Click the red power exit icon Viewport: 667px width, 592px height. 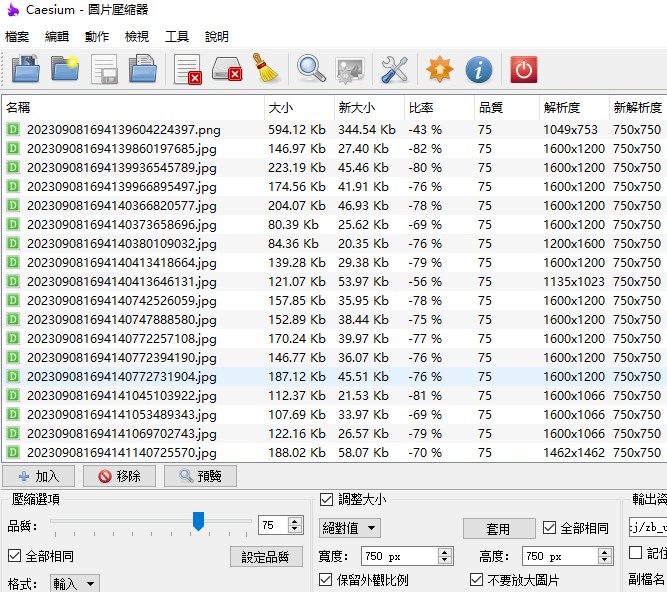523,69
